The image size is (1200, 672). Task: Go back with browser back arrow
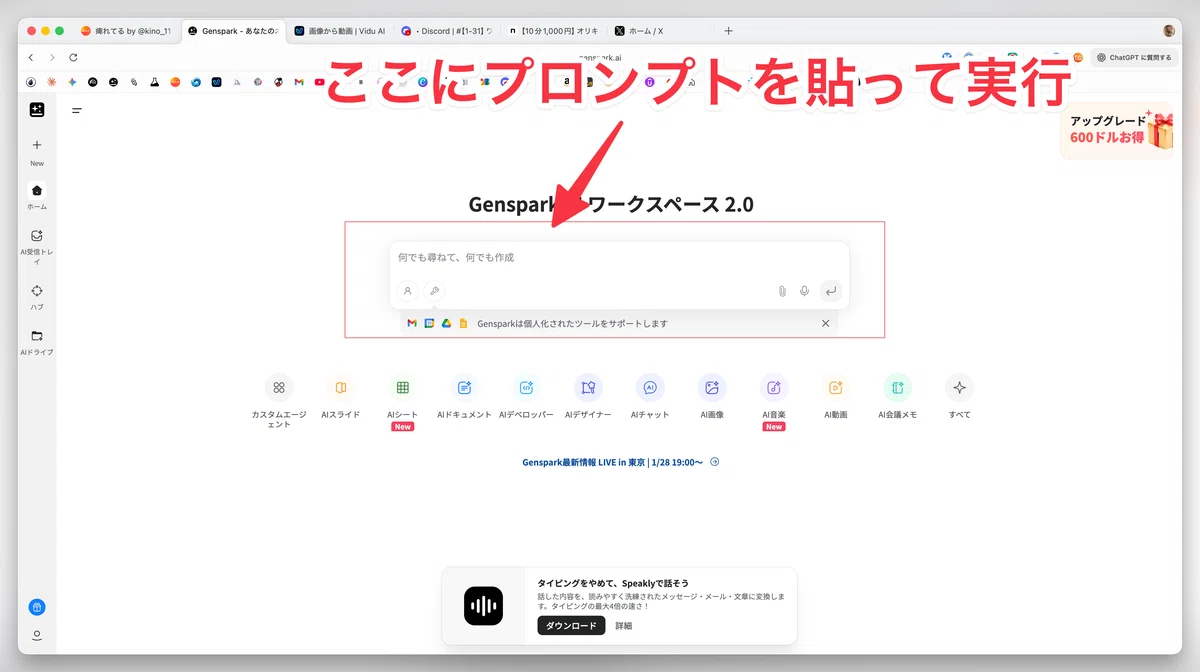click(x=31, y=58)
